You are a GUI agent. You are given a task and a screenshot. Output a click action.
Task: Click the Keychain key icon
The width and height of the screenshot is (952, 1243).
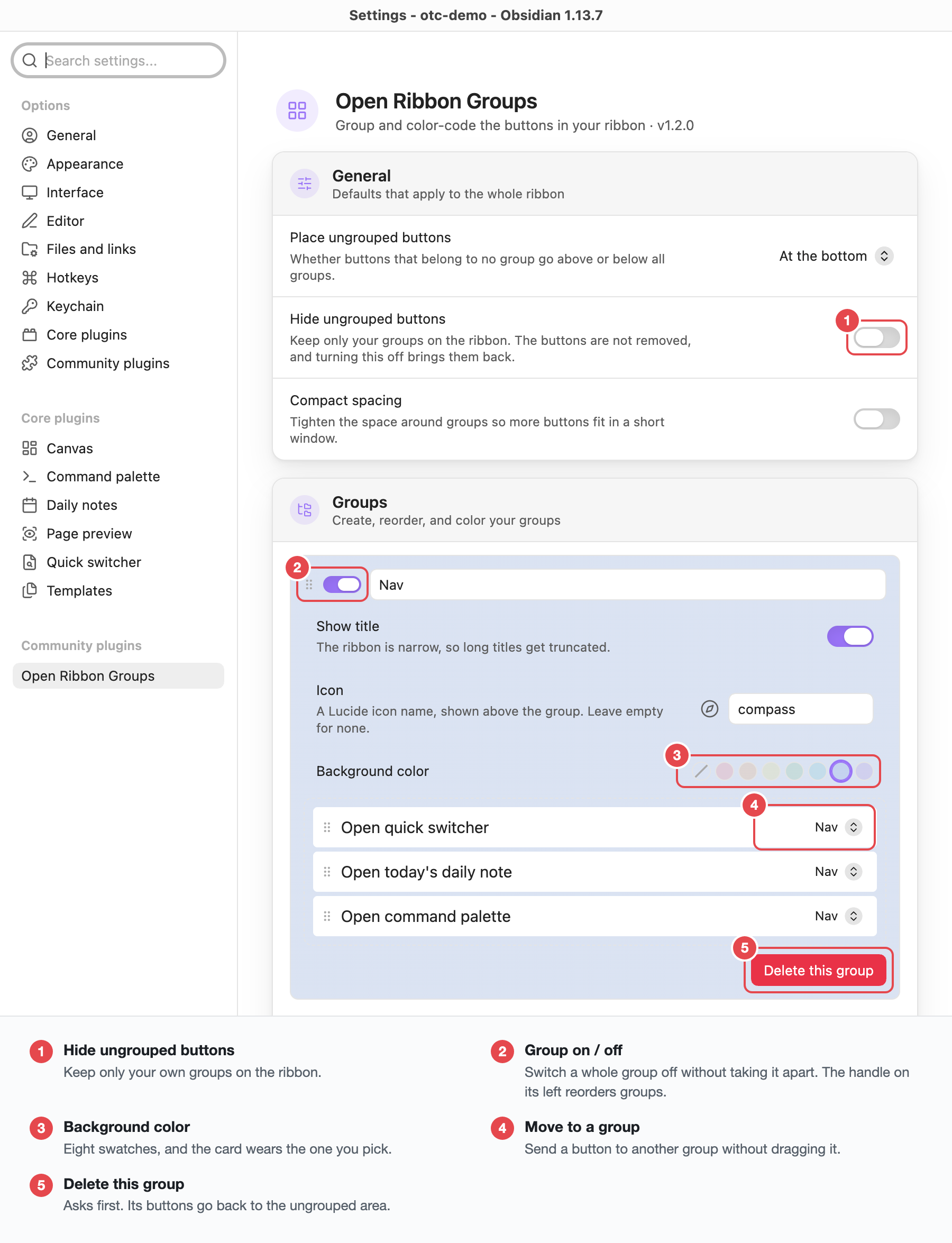click(30, 306)
